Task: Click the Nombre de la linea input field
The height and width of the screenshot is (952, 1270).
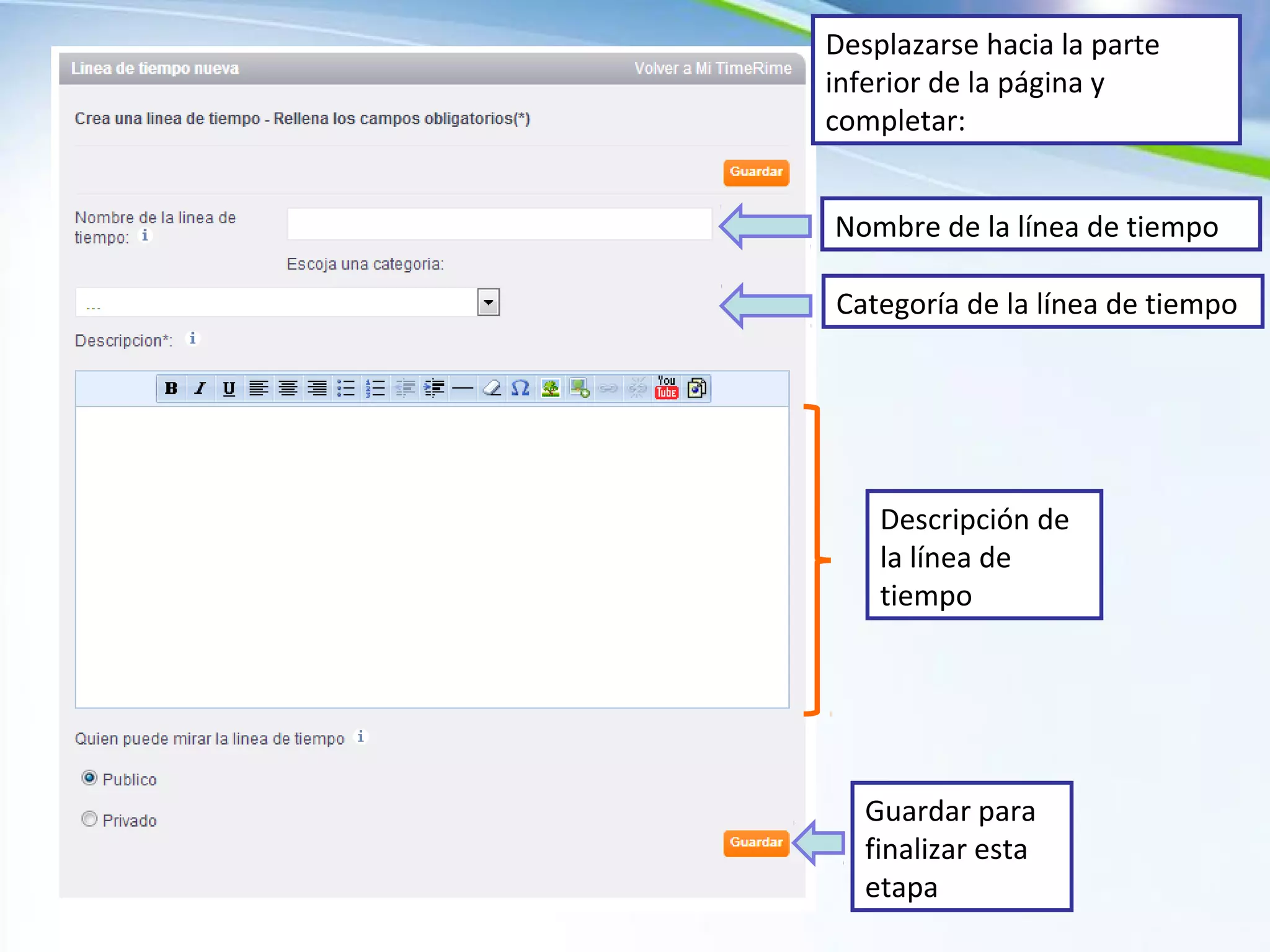Action: tap(499, 224)
